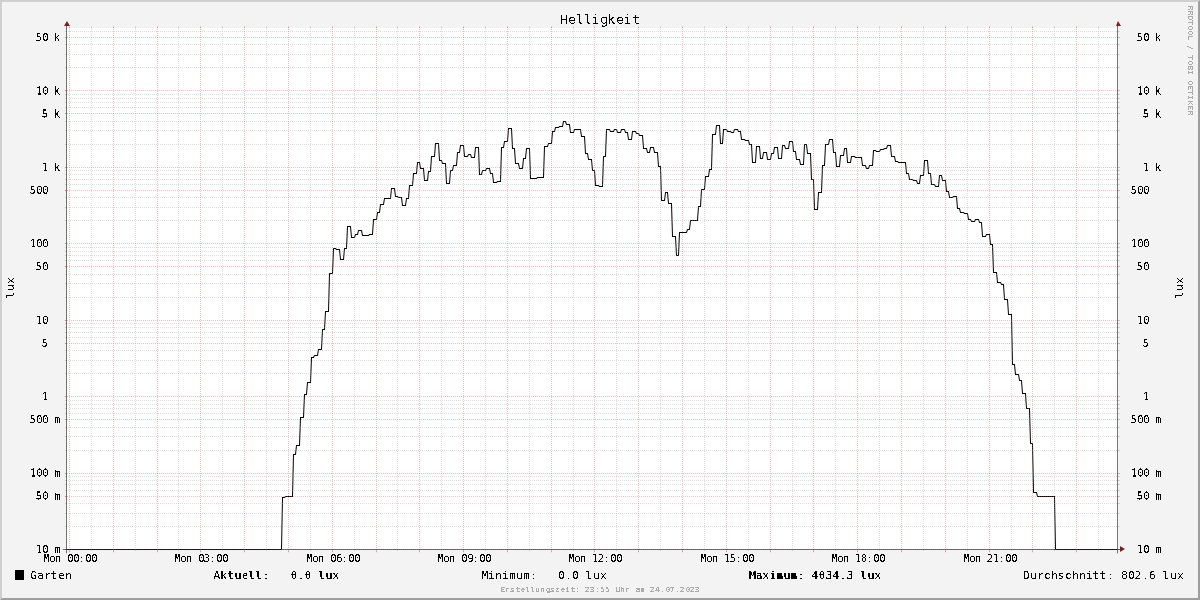Click '1 k' on the left axis
This screenshot has width=1200, height=600.
point(51,167)
